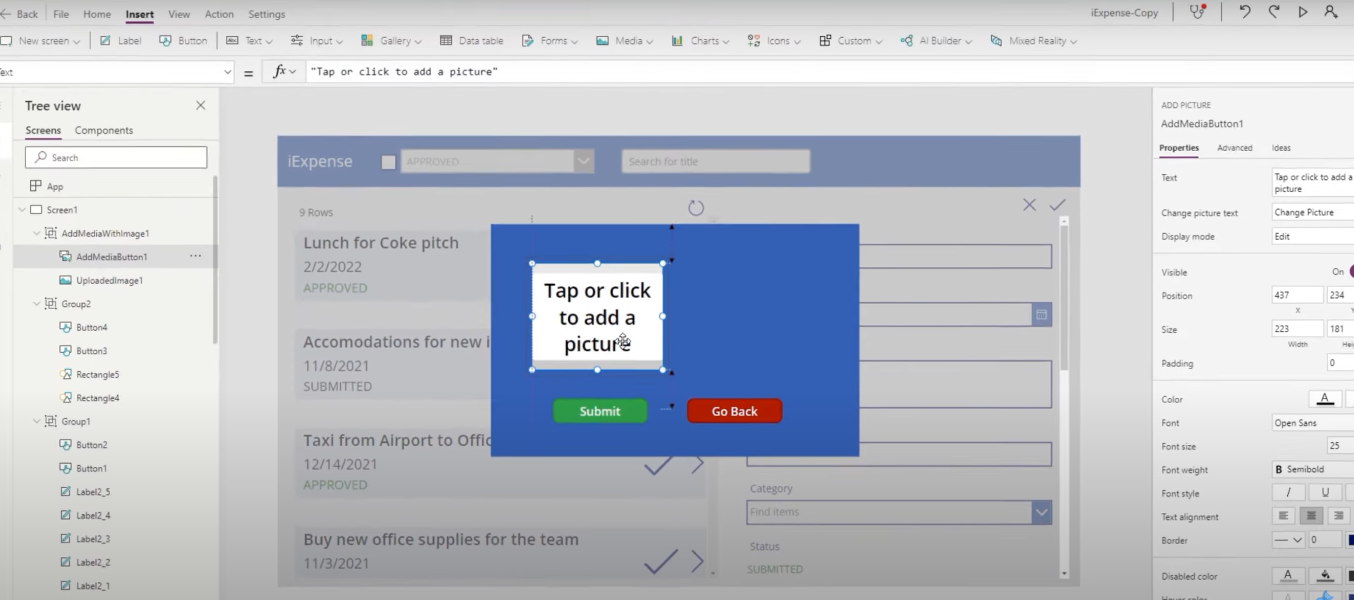Collapse the AddMediaWithImage1 node
This screenshot has width=1354, height=600.
pos(37,233)
